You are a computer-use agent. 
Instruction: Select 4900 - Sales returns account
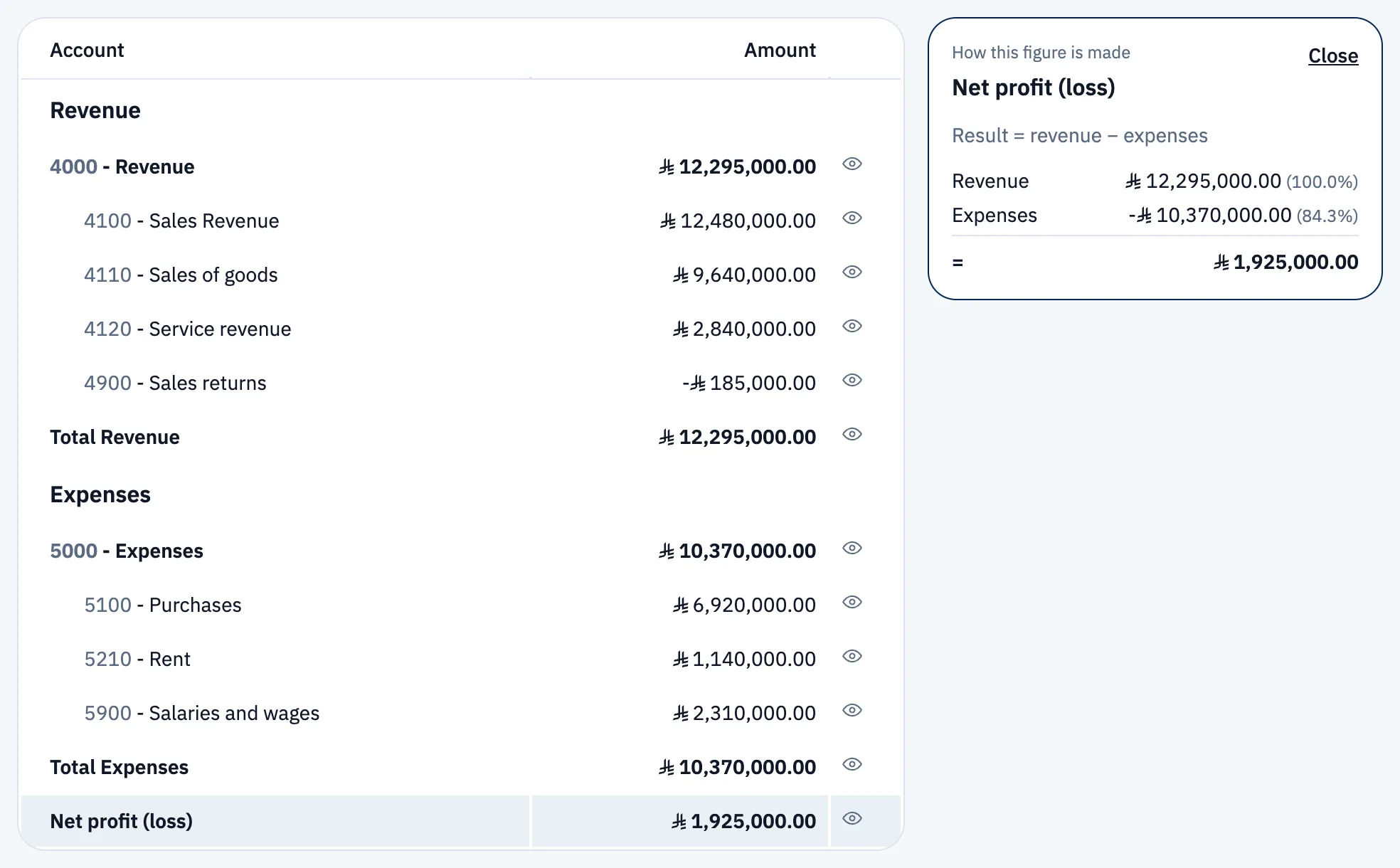175,383
